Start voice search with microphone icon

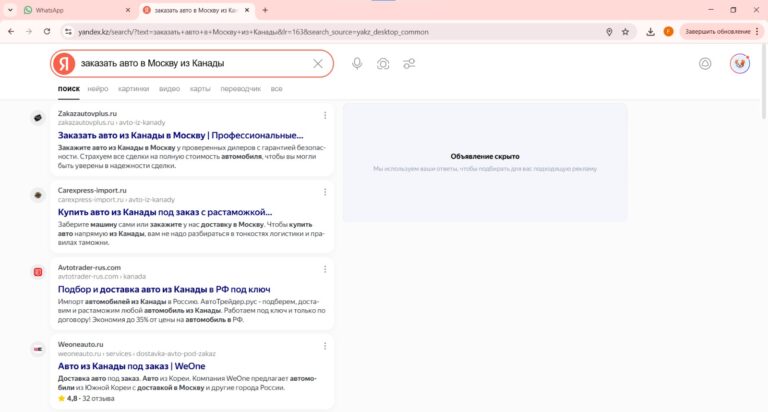pos(357,64)
